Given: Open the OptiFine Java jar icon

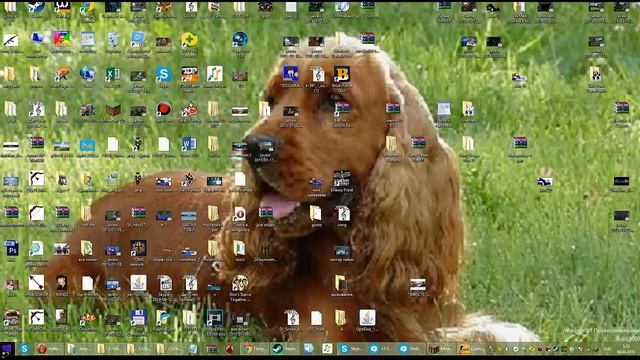Looking at the screenshot, I should point(367,318).
